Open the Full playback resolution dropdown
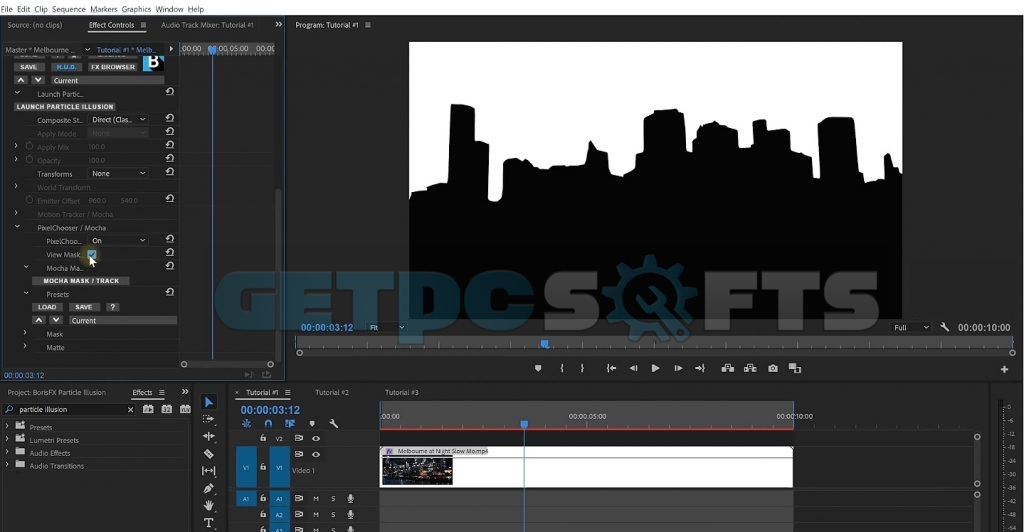1024x532 pixels. point(911,328)
